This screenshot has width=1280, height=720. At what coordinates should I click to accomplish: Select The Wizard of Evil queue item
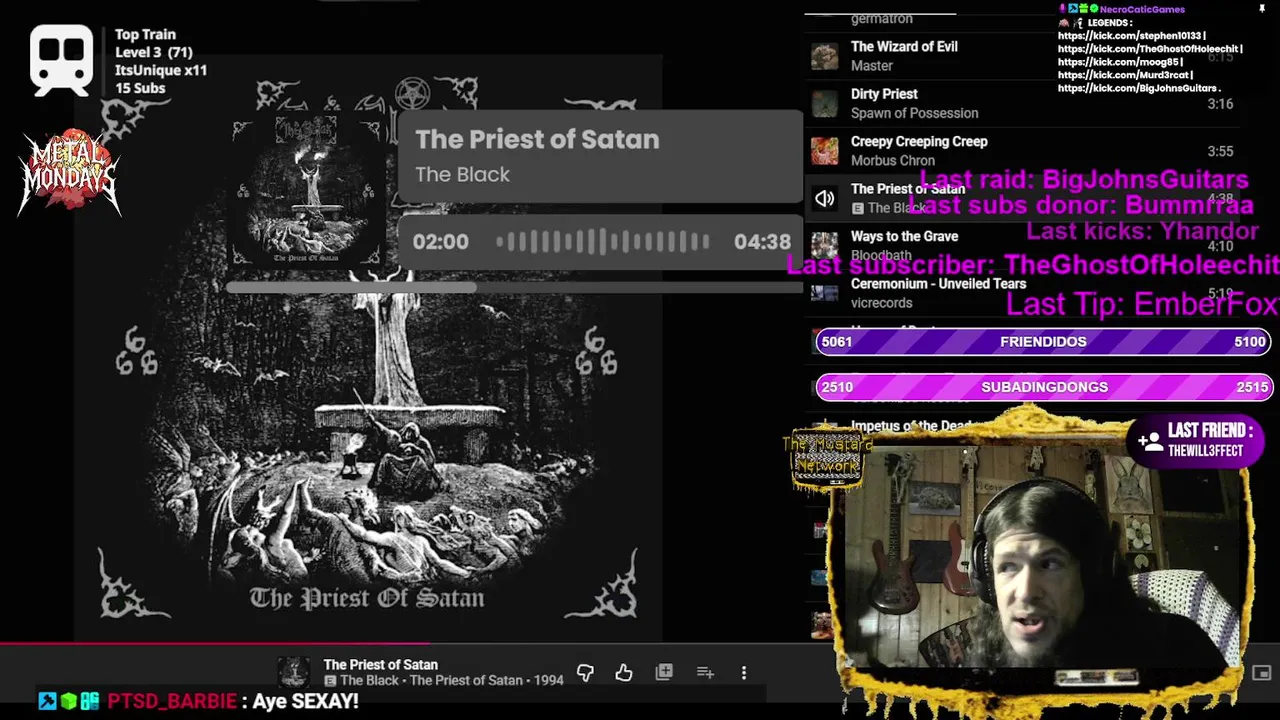pyautogui.click(x=1022, y=56)
